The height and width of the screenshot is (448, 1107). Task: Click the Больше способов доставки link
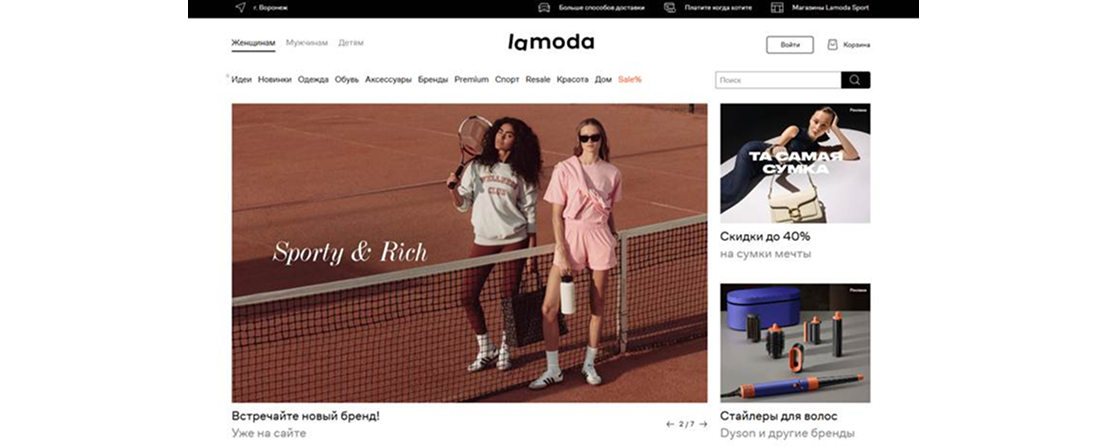point(602,8)
